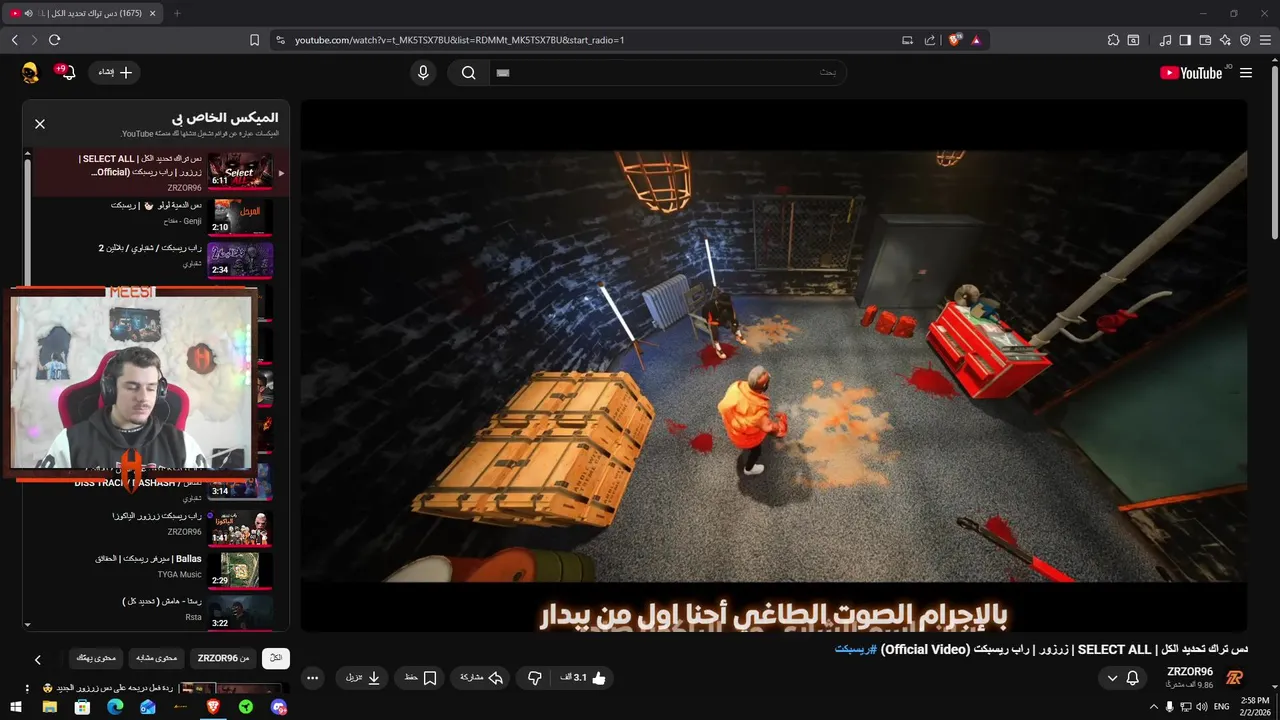Image resolution: width=1280 pixels, height=720 pixels.
Task: Open more actions three-dot menu under video
Action: [312, 678]
